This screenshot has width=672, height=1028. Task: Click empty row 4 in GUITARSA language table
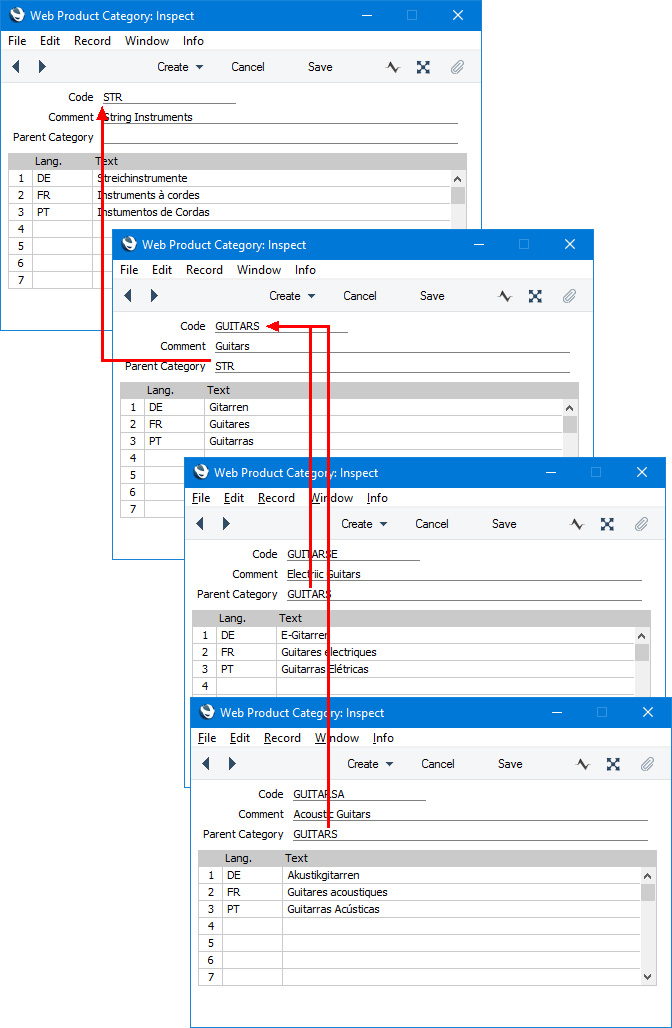[x=420, y=926]
